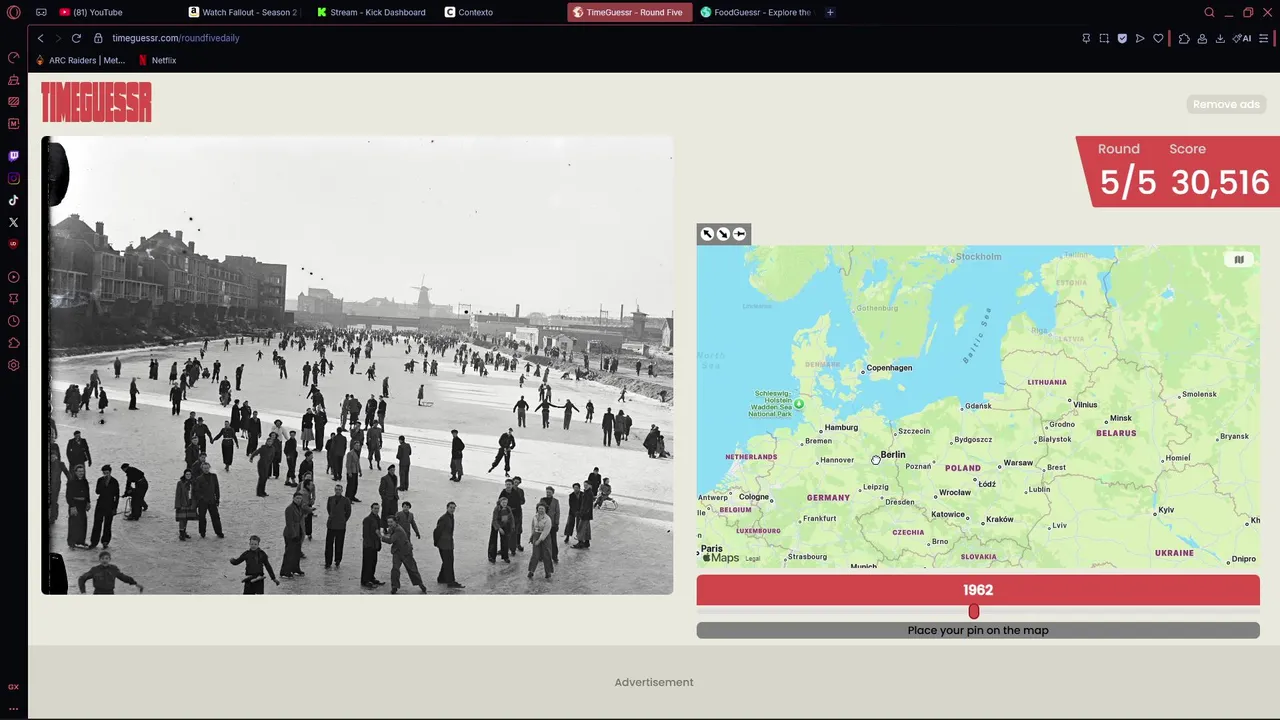Open sidebar pinboards pin icon
This screenshot has width=1280, height=720.
(13, 299)
